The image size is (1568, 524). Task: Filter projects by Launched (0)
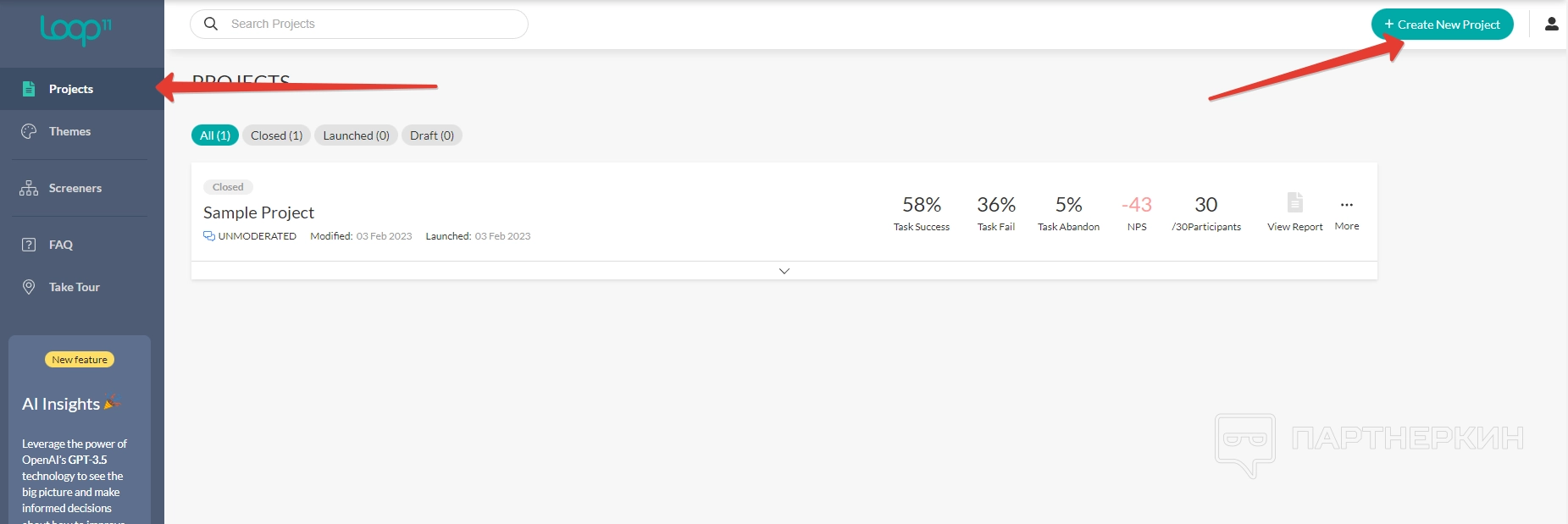click(x=356, y=135)
